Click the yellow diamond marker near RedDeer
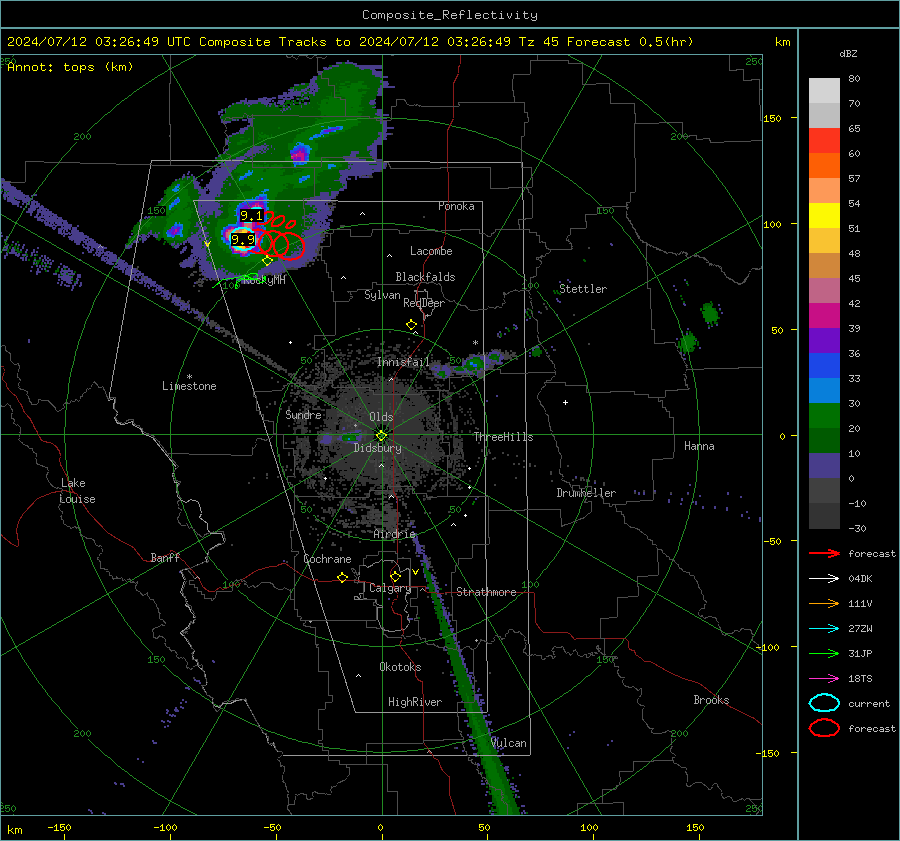900x841 pixels. (x=412, y=325)
